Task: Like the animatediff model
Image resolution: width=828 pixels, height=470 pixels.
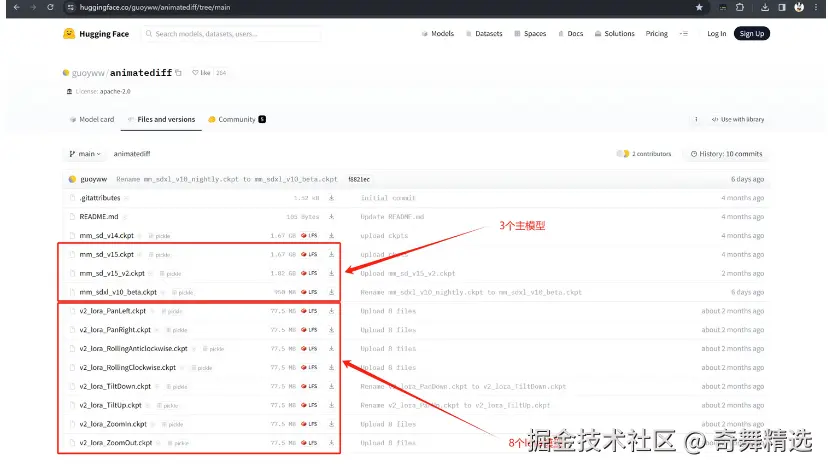Action: (x=201, y=73)
